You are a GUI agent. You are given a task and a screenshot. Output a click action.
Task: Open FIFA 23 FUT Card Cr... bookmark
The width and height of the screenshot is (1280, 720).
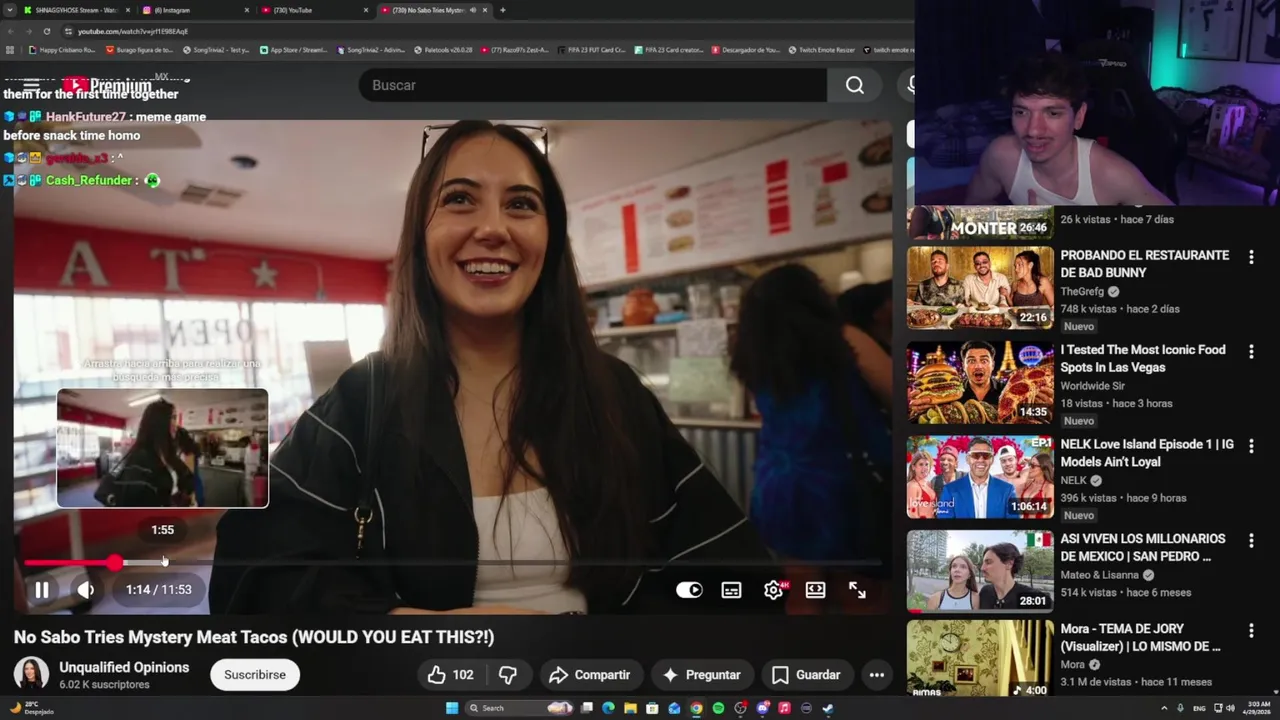(589, 50)
